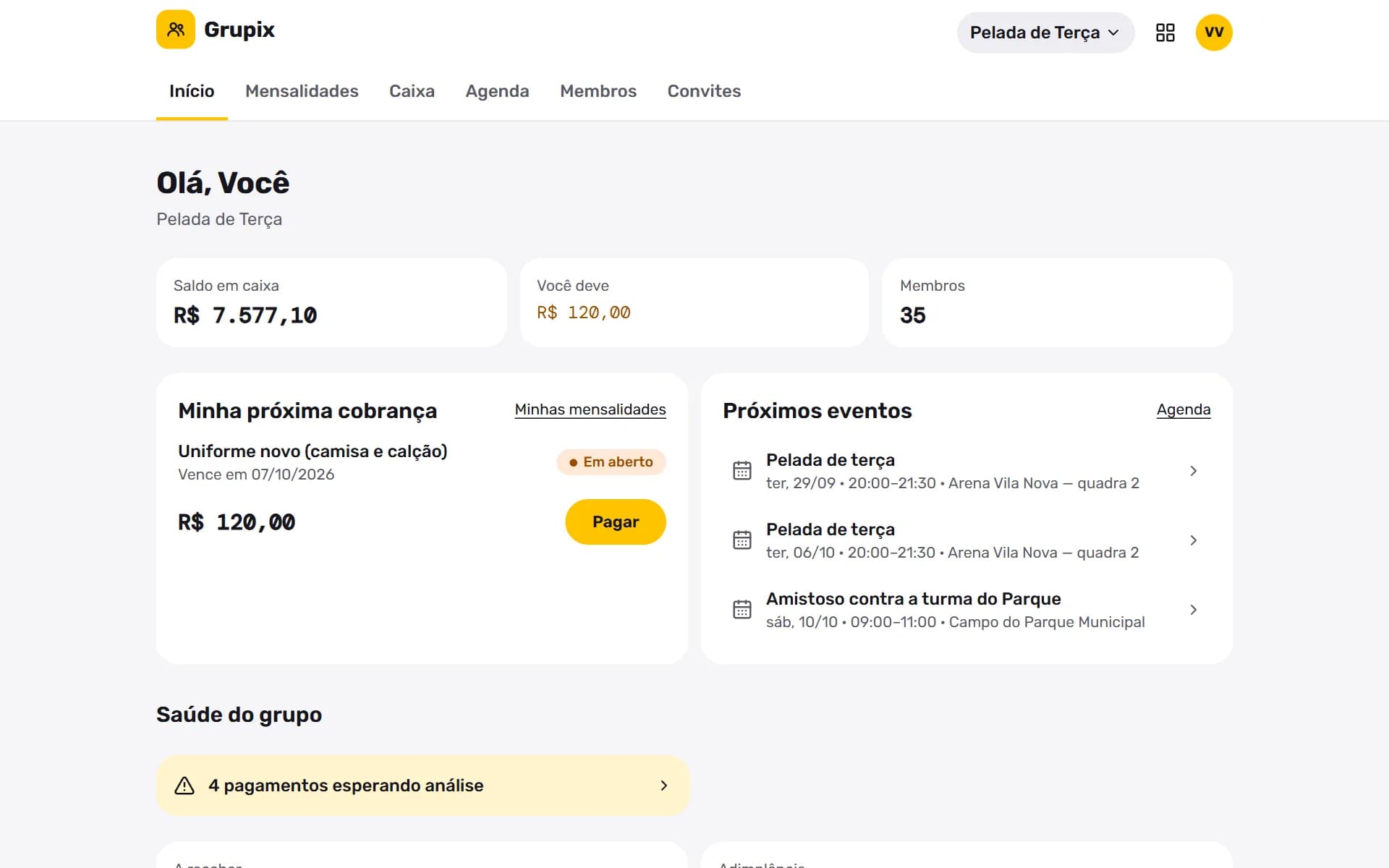Click the Saúde do grupo heading
The width and height of the screenshot is (1389, 868).
tap(239, 715)
